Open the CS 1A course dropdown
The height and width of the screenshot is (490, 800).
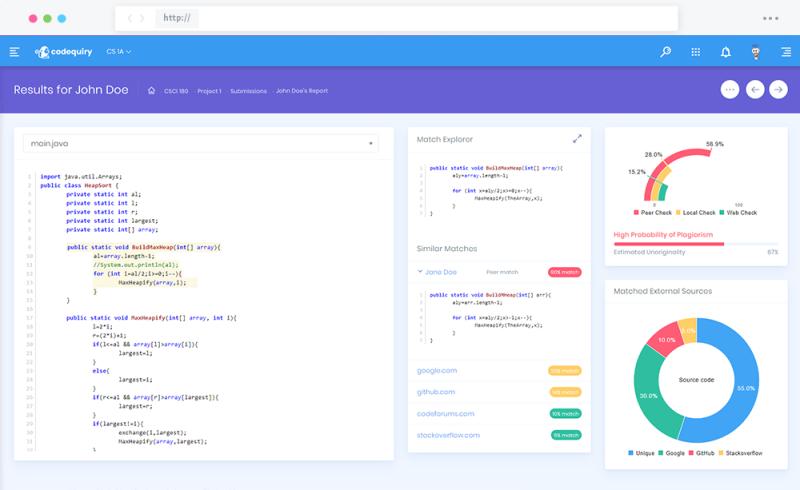[x=119, y=52]
